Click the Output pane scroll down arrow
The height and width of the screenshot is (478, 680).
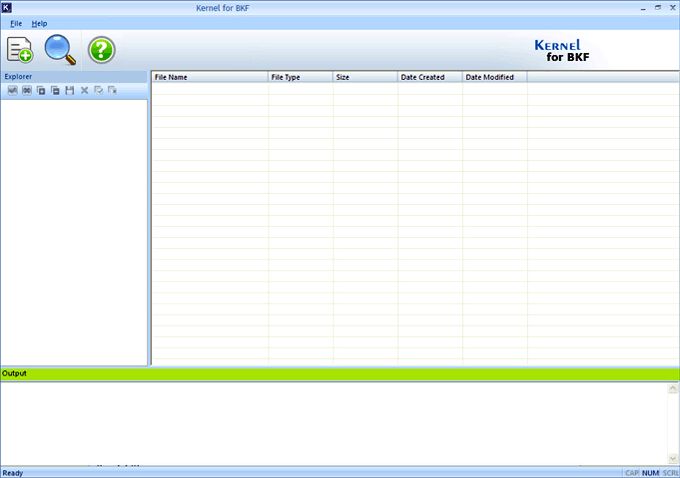[673, 458]
